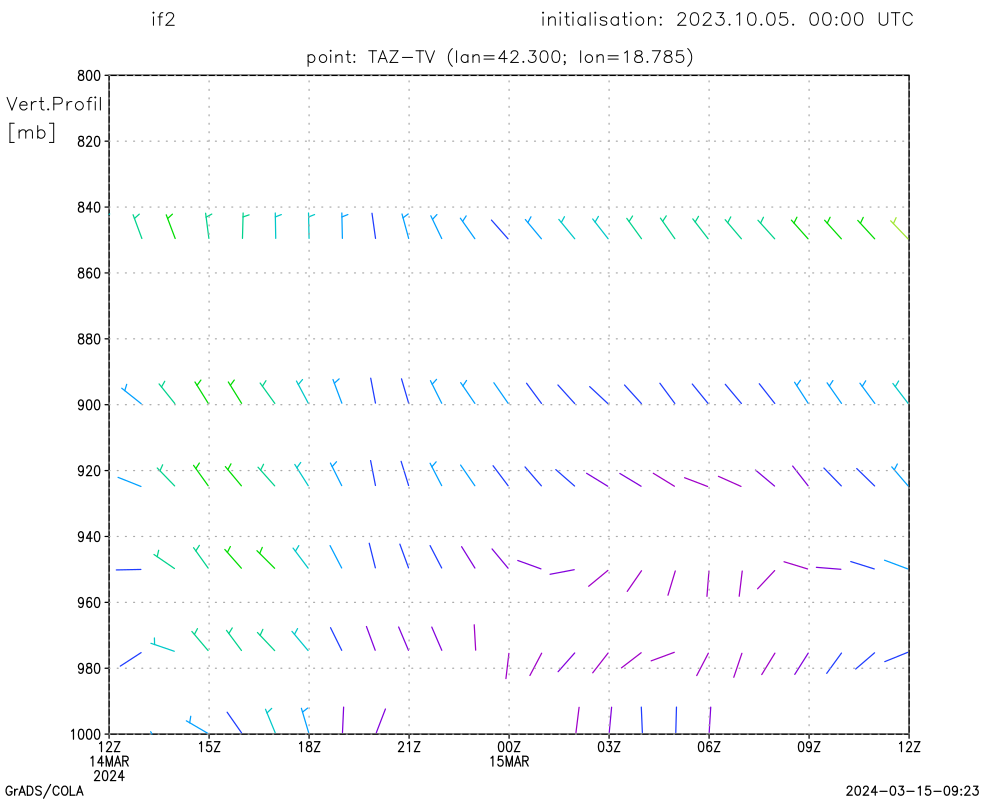Screen dimensions: 1000x800
Task: Click the 1000 pressure axis label
Action: pyautogui.click(x=85, y=734)
